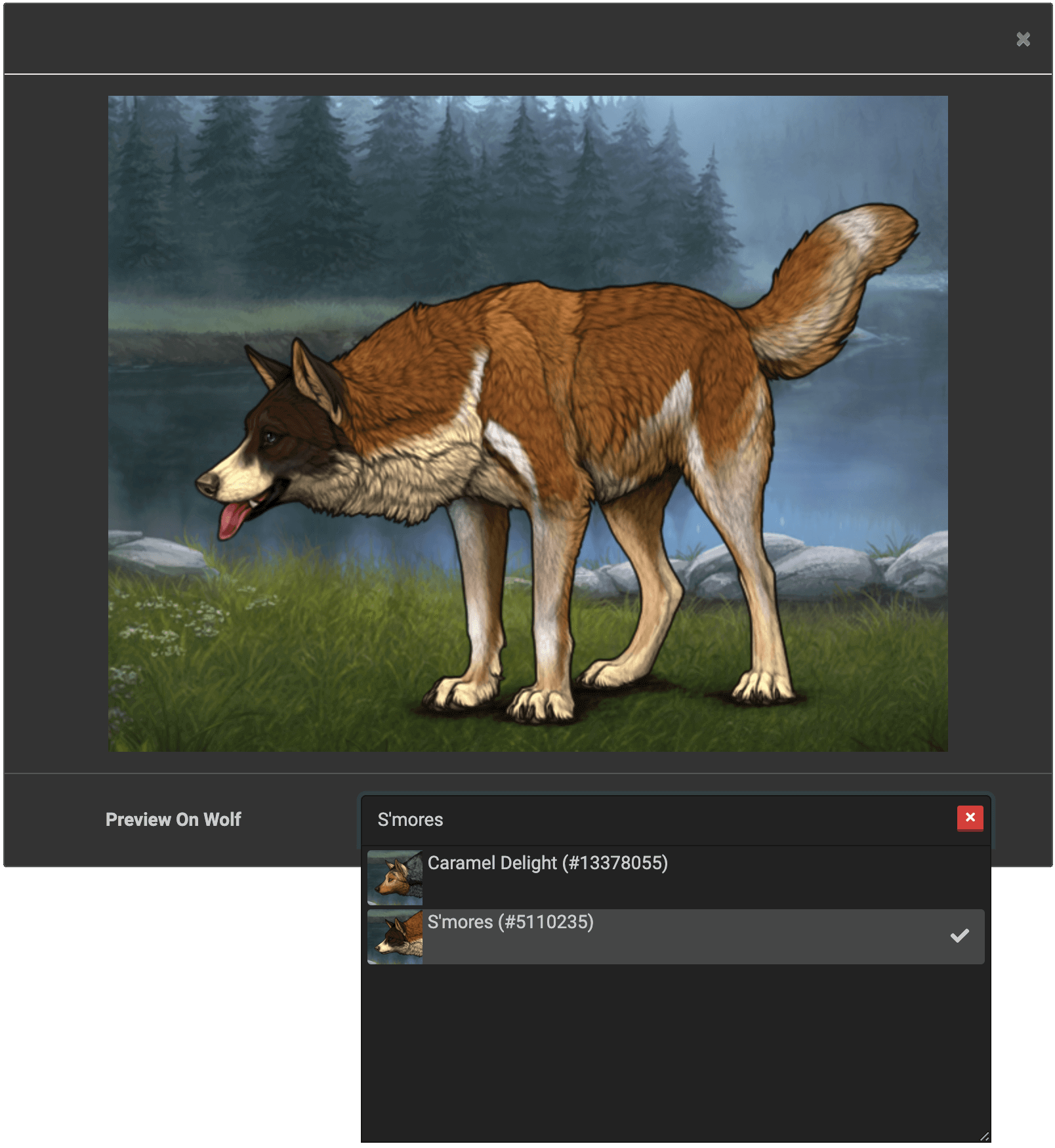Click the S'mores wolf thumbnail in list
The height and width of the screenshot is (1148, 1055).
395,937
